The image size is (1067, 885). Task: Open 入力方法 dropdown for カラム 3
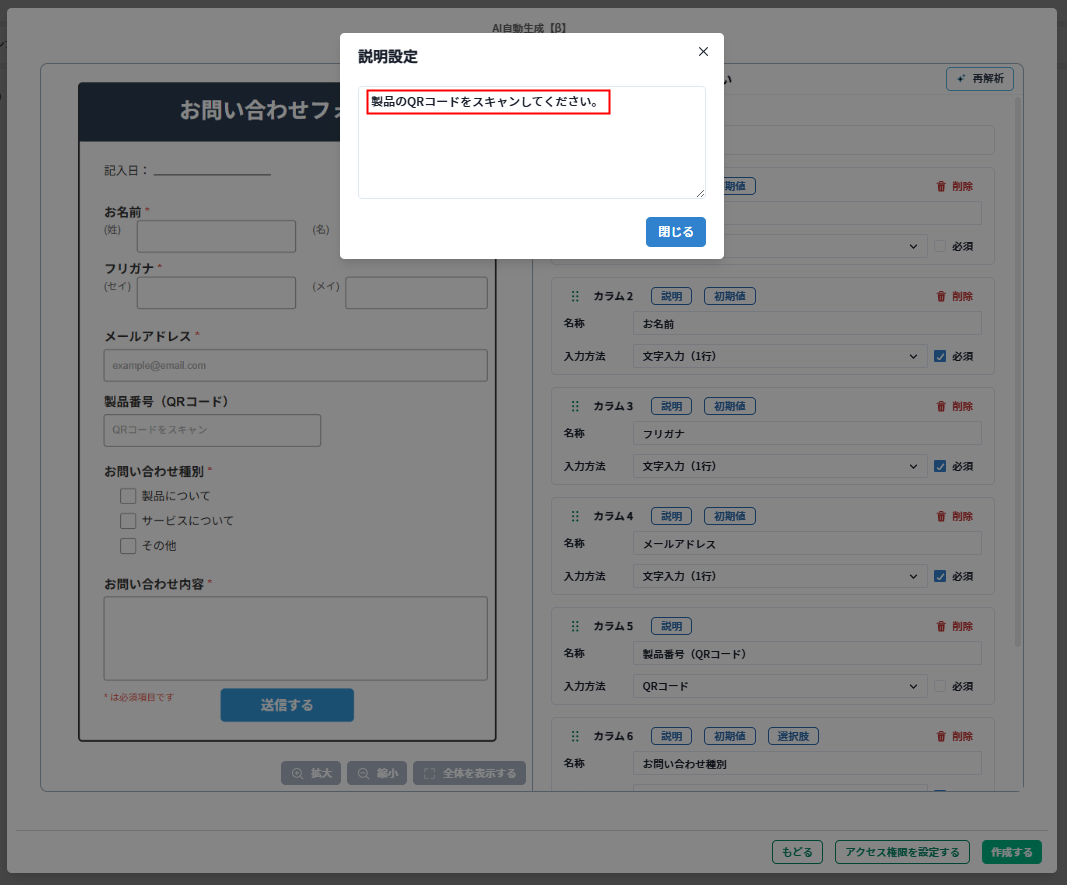point(779,466)
